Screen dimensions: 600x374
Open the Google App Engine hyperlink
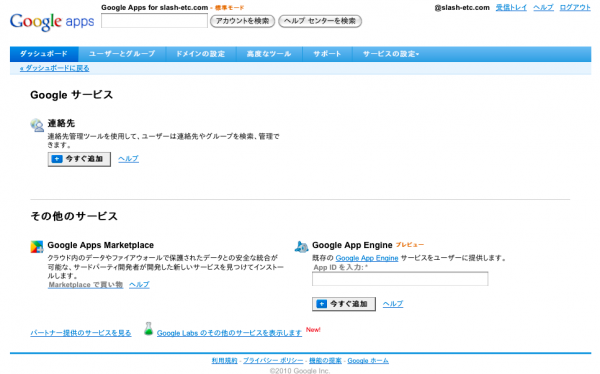tap(367, 258)
